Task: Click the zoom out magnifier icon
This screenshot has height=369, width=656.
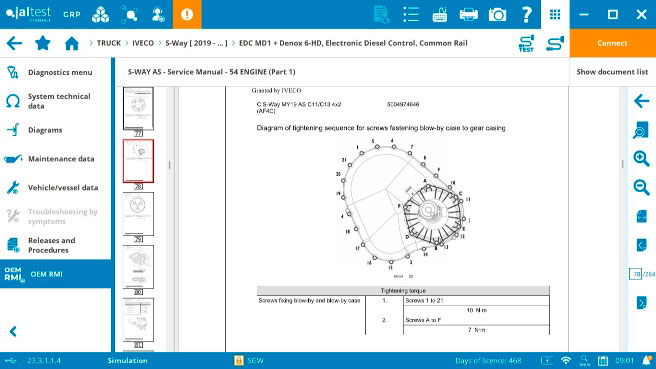Action: pos(641,187)
